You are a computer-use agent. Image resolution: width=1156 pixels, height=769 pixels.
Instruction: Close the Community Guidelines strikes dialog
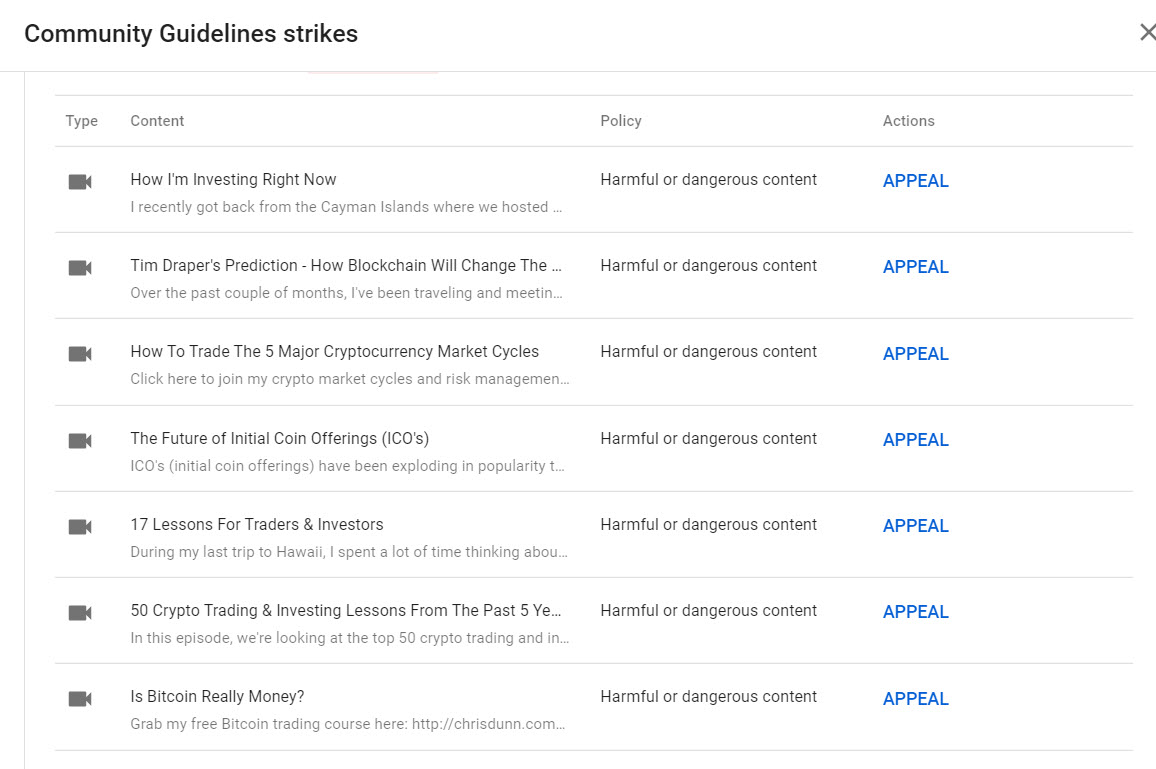click(1146, 32)
